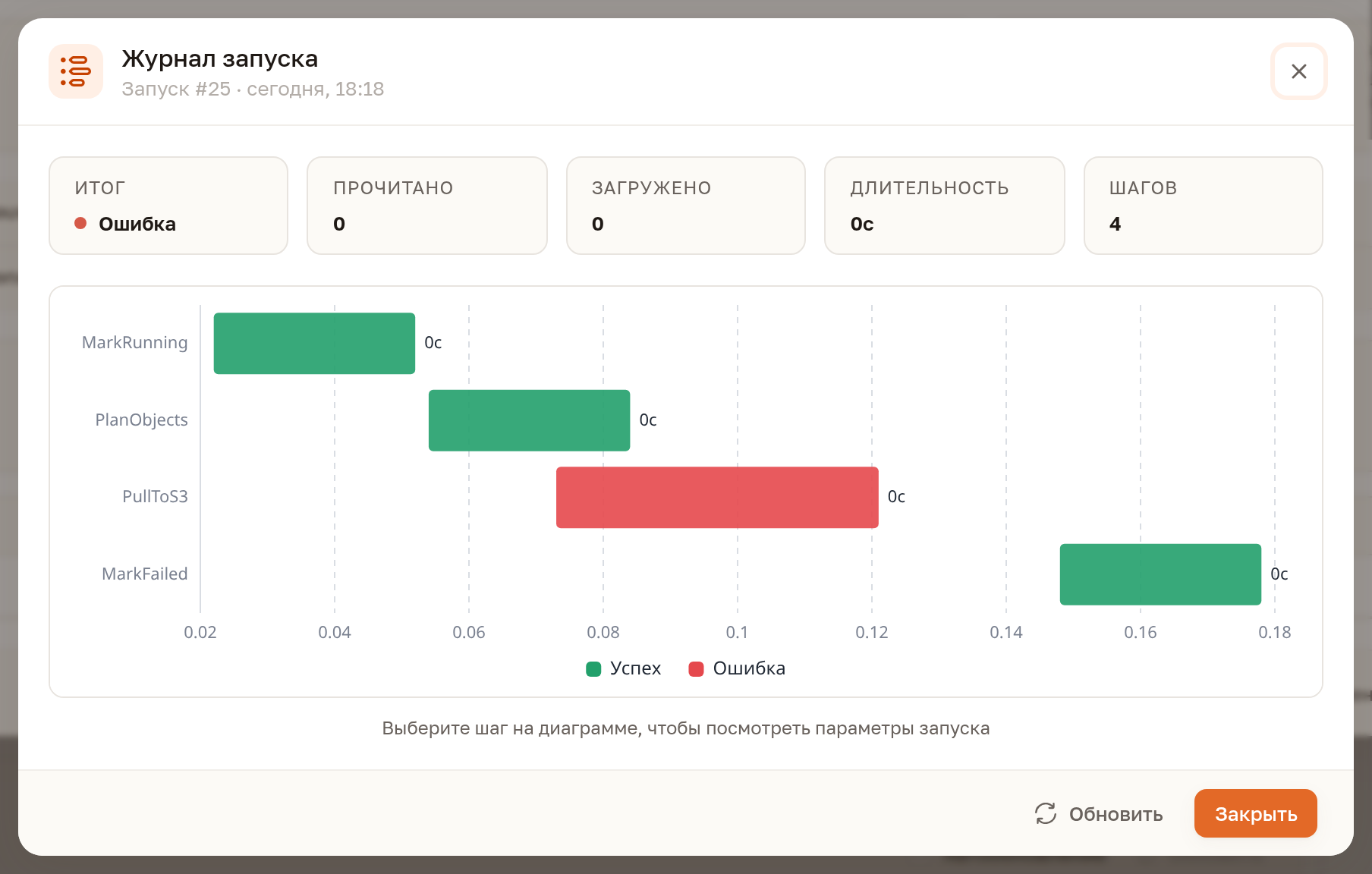Click the PlanObjects axis label
Viewport: 1372px width, 874px height.
[141, 420]
